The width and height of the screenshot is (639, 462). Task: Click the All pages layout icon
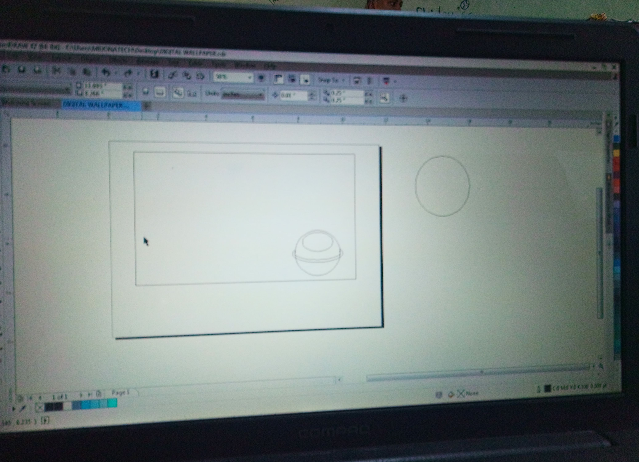(x=178, y=93)
